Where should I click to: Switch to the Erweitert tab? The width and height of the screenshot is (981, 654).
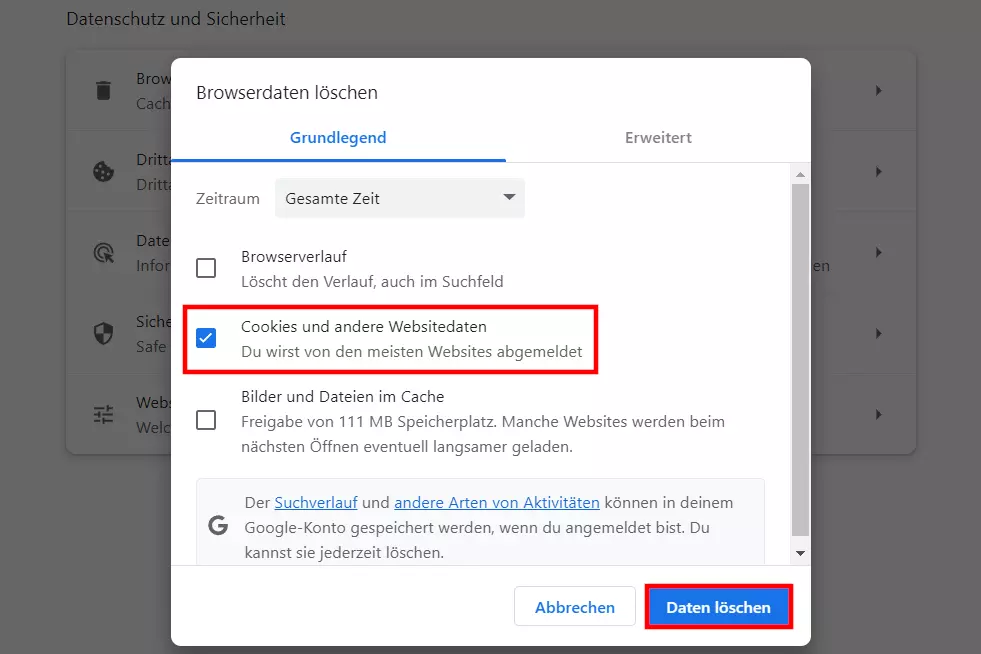click(657, 137)
